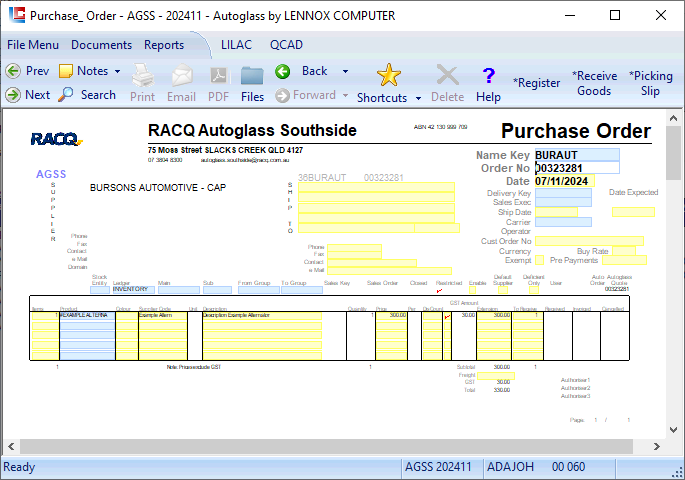Toggle the Enable checkbox
Image resolution: width=685 pixels, height=480 pixels.
pos(472,290)
